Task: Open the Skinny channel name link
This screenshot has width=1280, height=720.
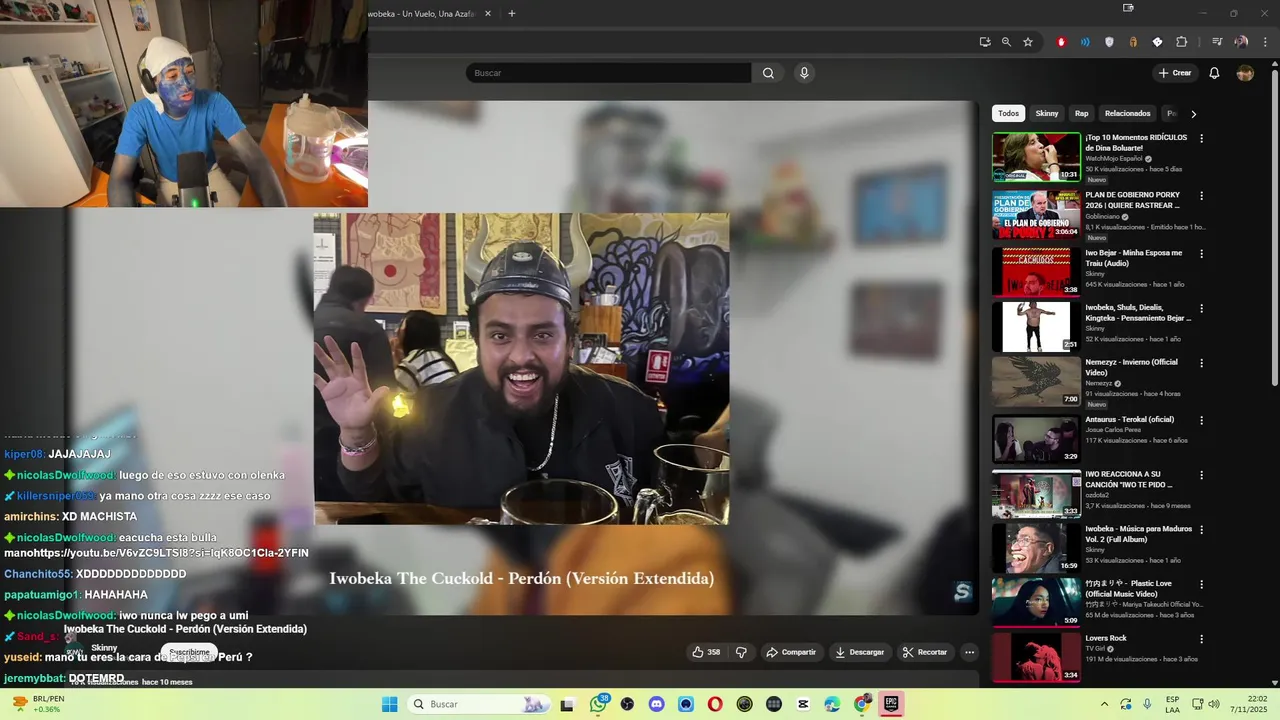Action: 104,648
